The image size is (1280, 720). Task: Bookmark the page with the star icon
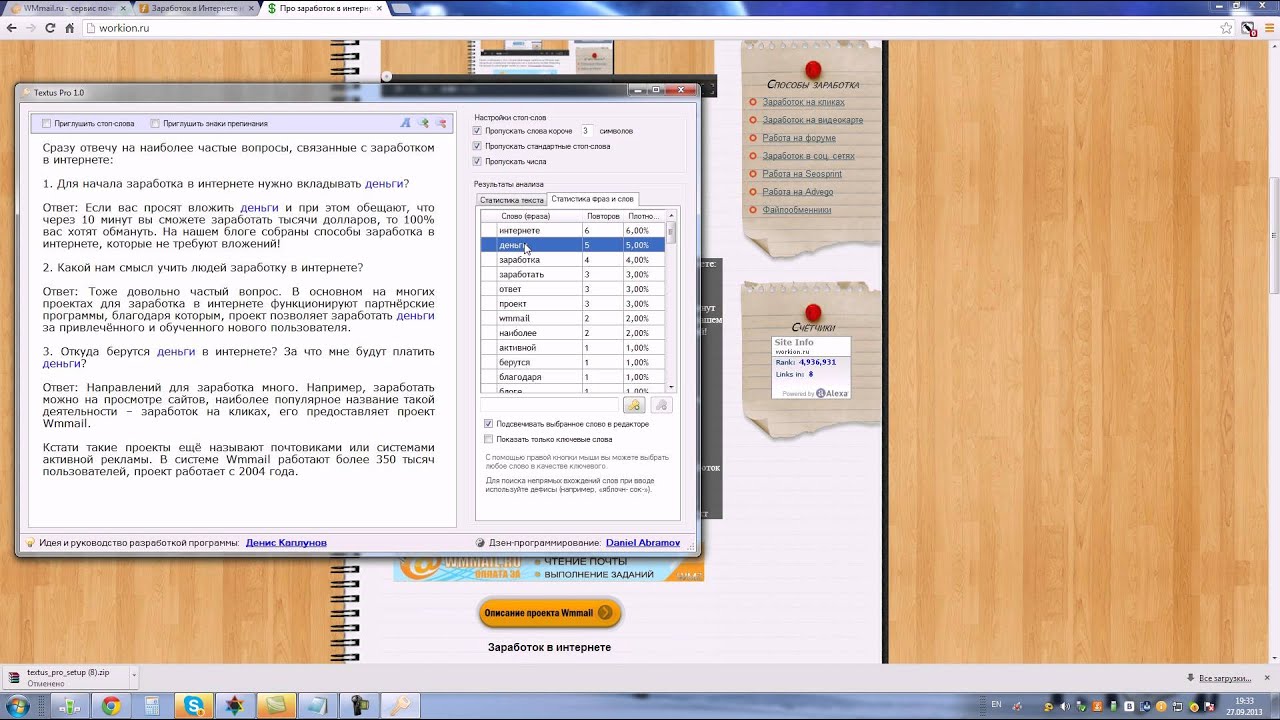pyautogui.click(x=1227, y=28)
